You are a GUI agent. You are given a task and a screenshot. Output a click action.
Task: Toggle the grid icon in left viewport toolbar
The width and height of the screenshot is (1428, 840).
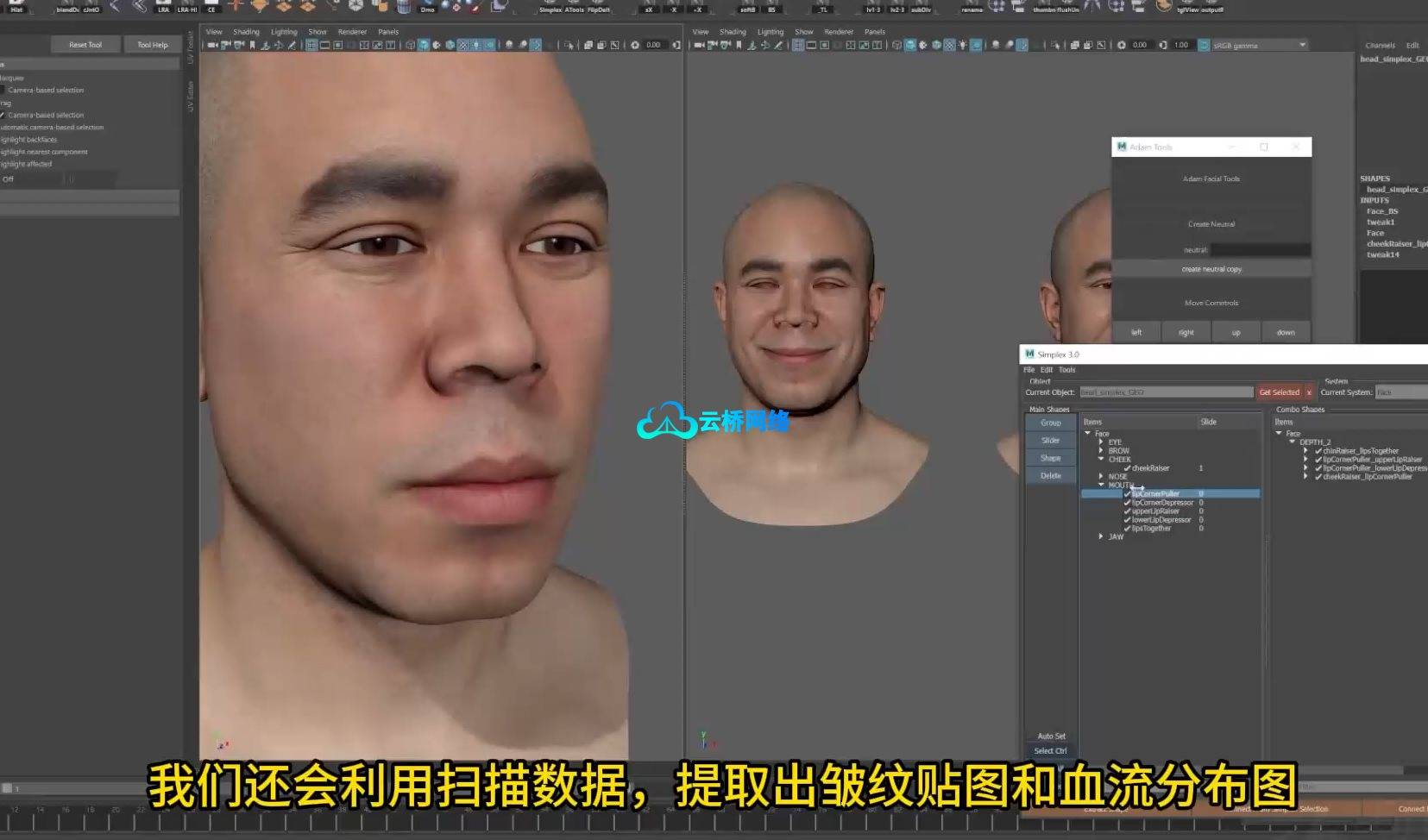pos(311,45)
